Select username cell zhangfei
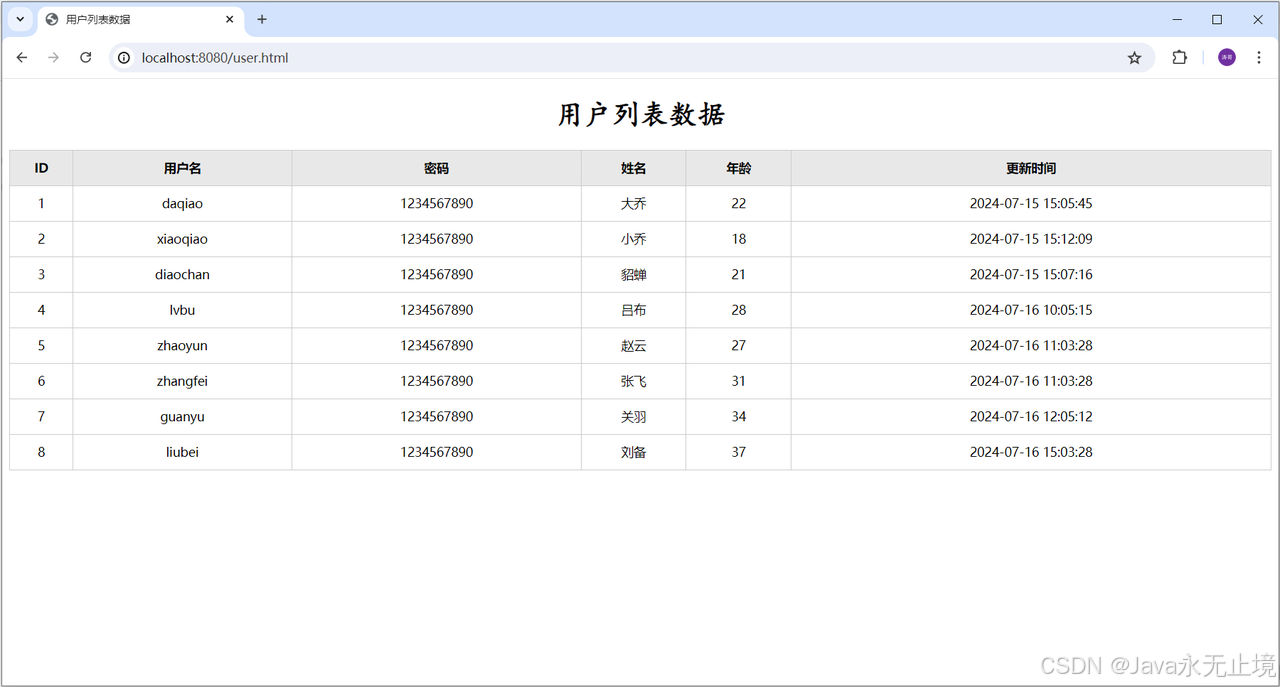 click(x=182, y=381)
